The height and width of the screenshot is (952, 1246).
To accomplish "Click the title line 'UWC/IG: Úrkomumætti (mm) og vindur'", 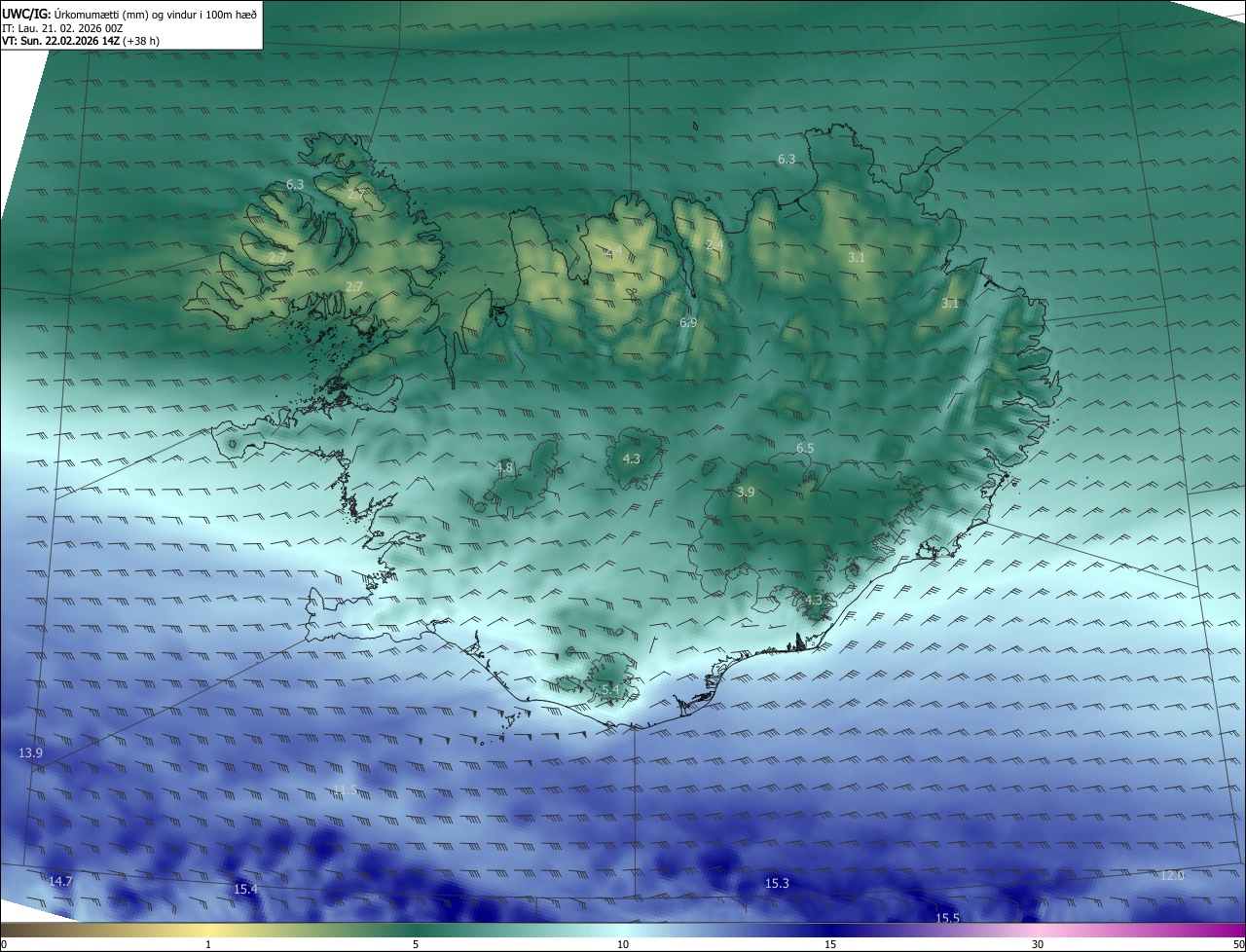I will click(130, 15).
